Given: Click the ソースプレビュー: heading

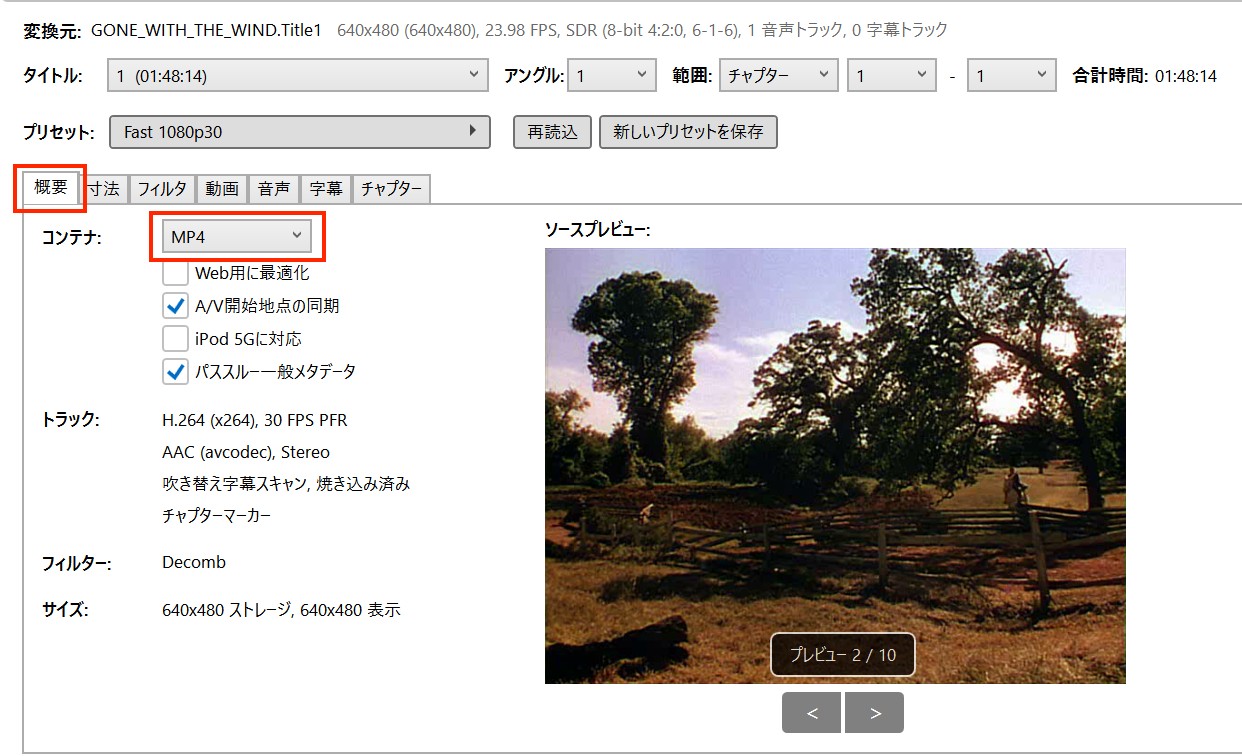Looking at the screenshot, I should [597, 230].
